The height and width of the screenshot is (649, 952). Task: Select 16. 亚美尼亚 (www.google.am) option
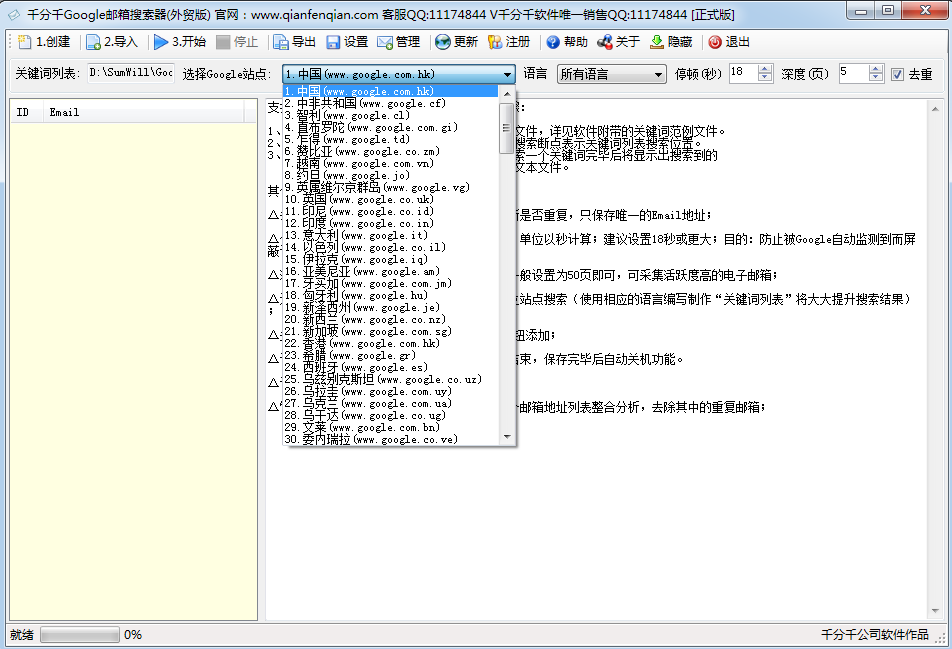click(390, 271)
